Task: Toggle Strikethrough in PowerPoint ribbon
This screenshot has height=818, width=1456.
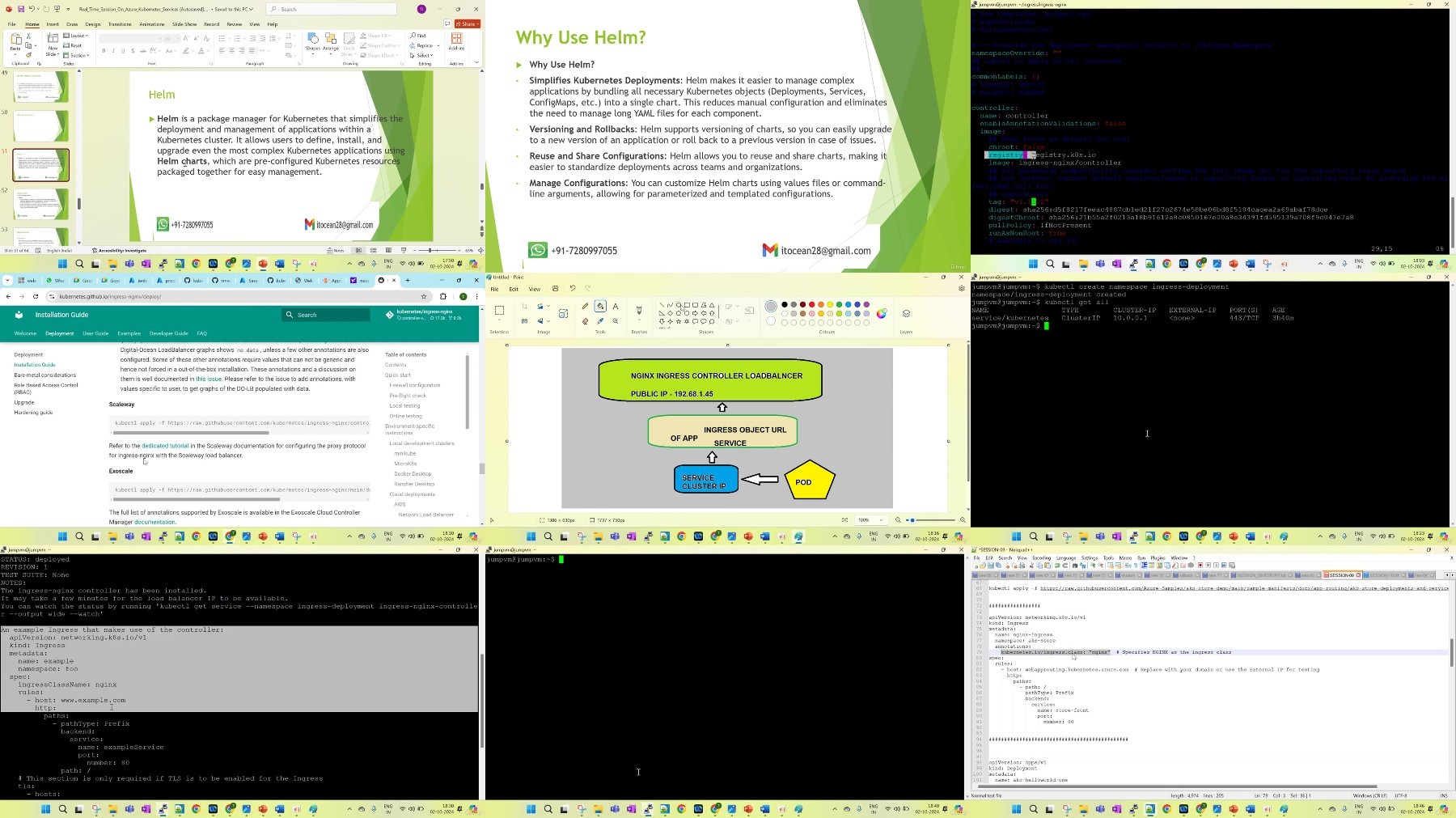Action: click(x=142, y=51)
